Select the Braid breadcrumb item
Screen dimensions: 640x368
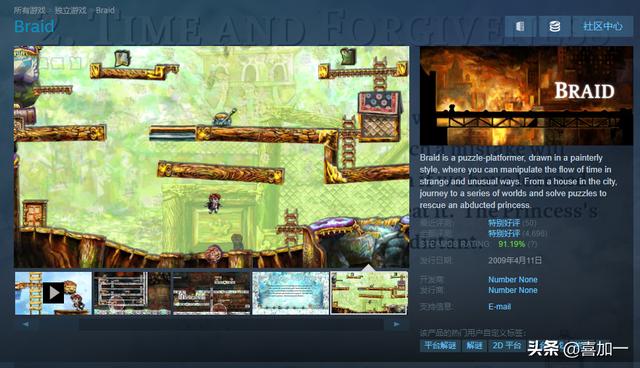point(105,10)
